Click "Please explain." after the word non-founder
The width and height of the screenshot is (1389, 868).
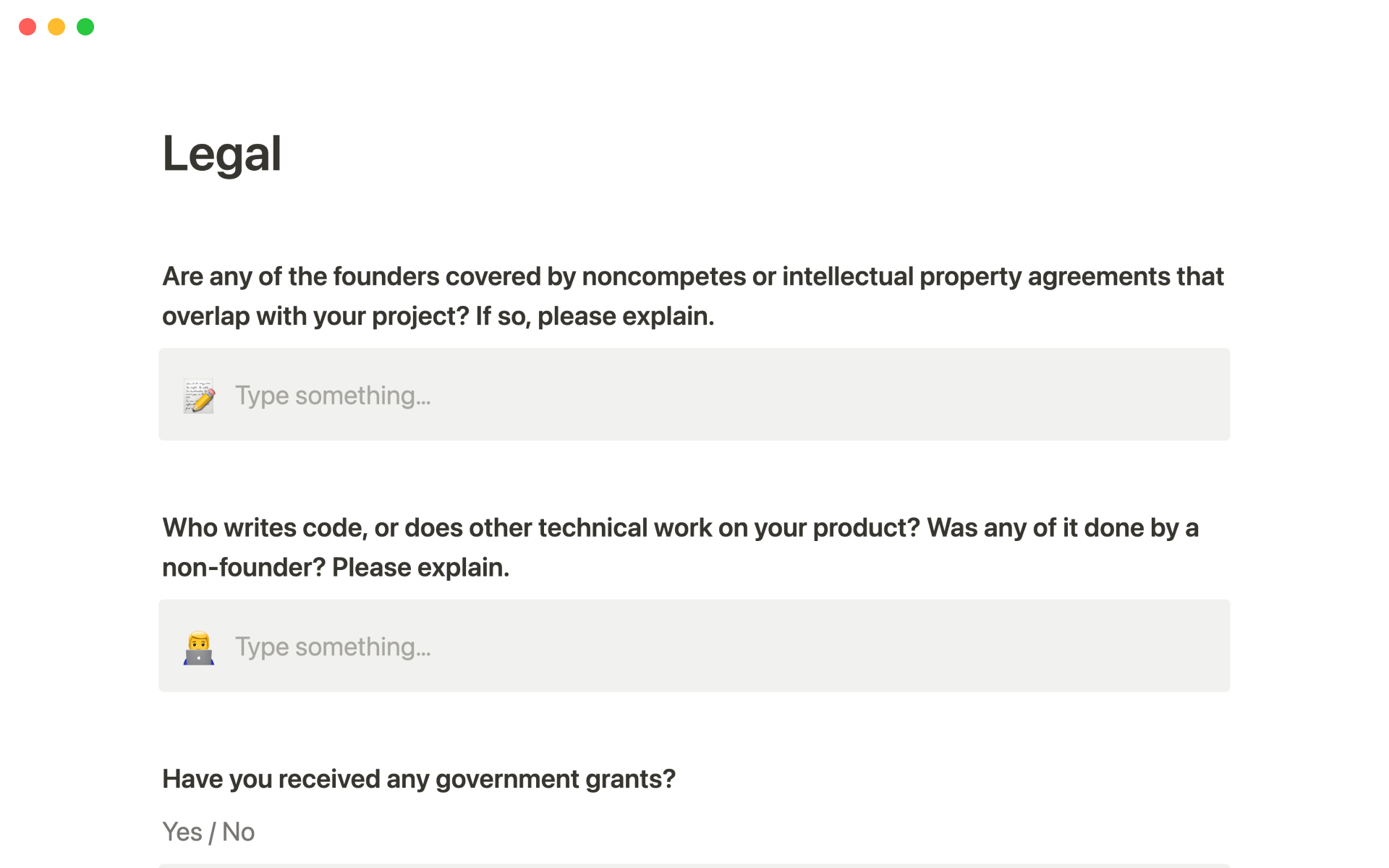[420, 568]
